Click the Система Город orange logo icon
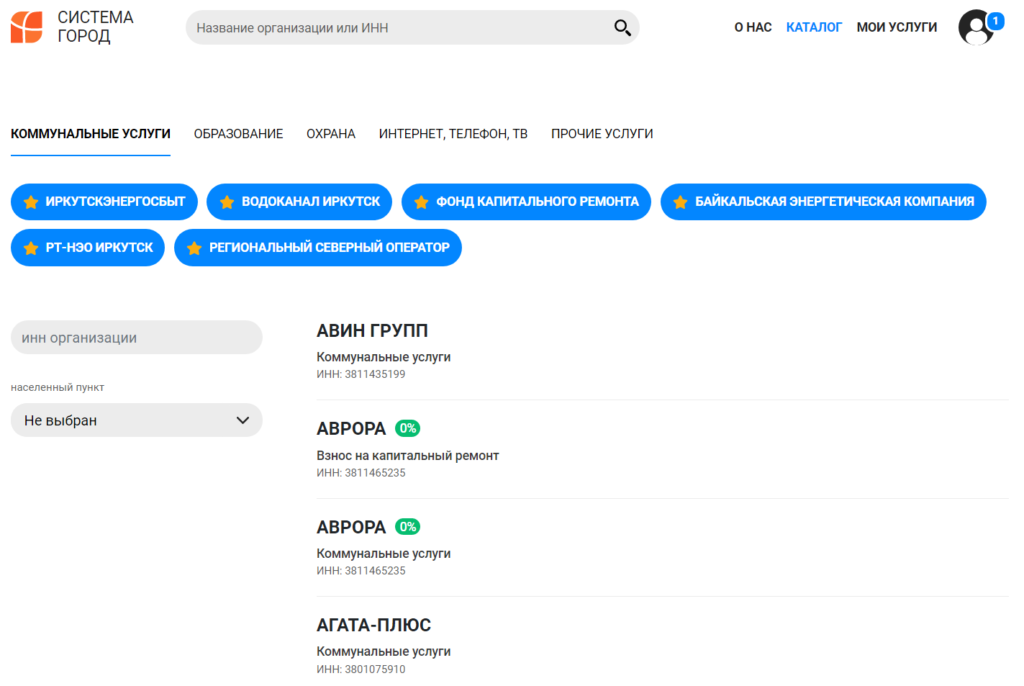 (x=27, y=27)
